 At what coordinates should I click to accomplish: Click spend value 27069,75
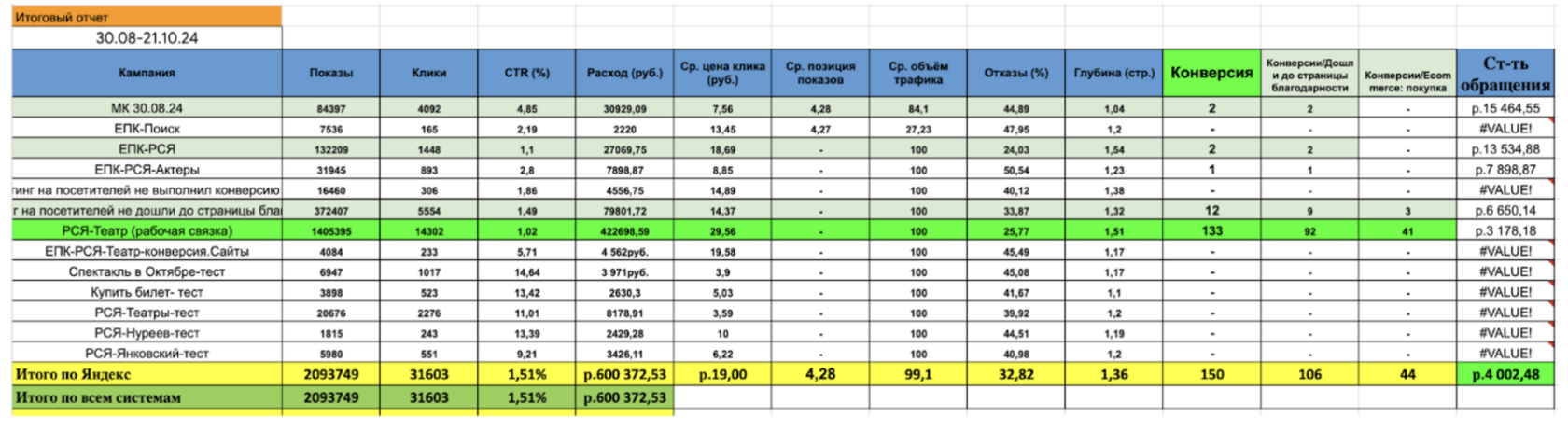624,150
